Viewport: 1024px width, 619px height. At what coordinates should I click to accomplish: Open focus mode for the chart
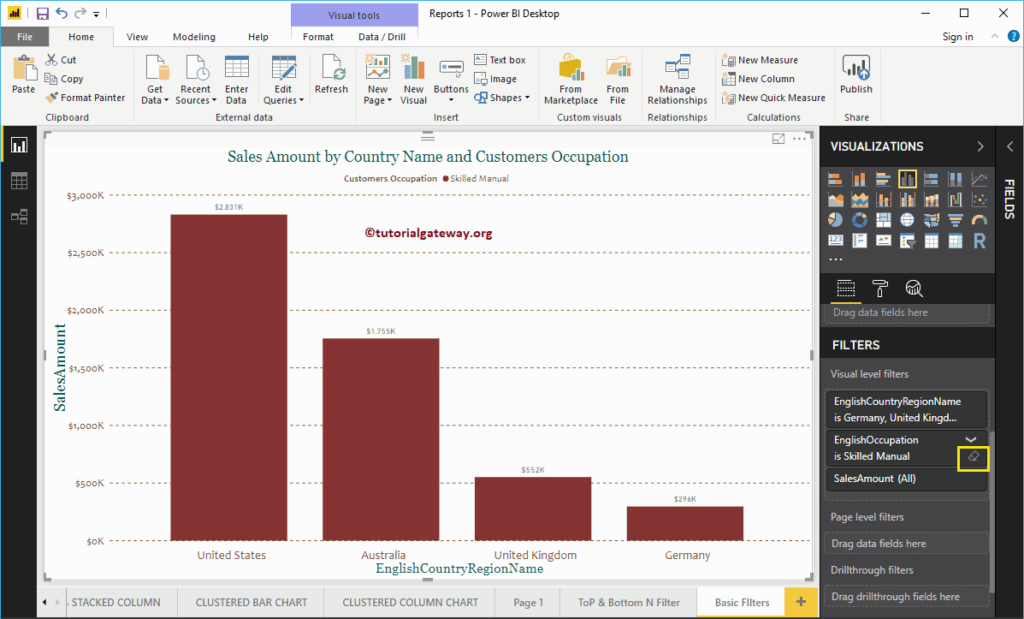[x=778, y=139]
